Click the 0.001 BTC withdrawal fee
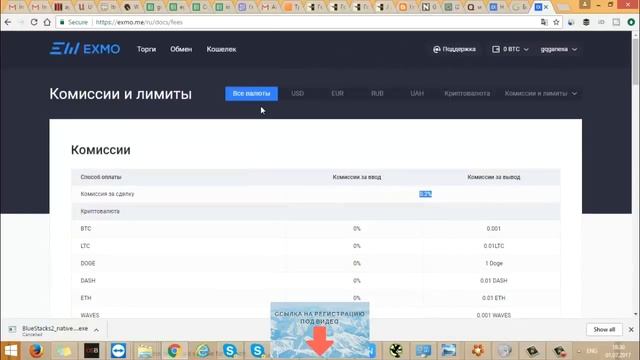The image size is (640, 360). point(493,229)
